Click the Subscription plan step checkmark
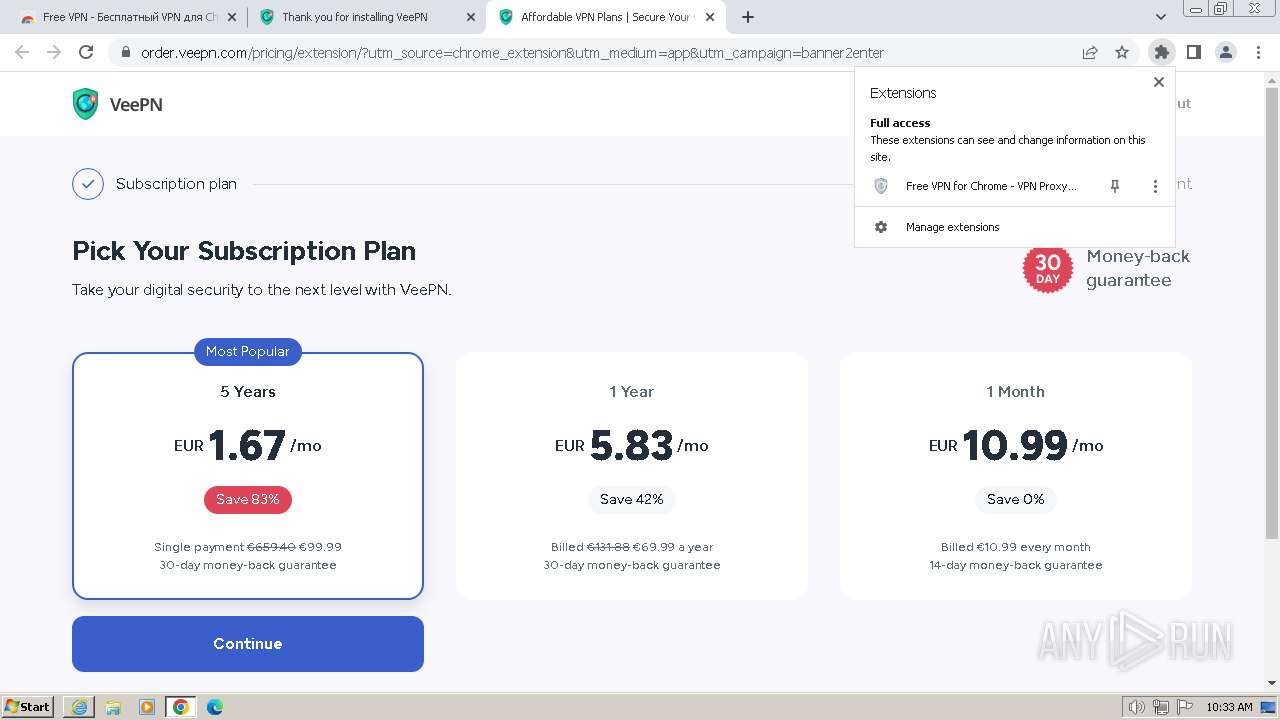This screenshot has width=1280, height=720. 88,184
